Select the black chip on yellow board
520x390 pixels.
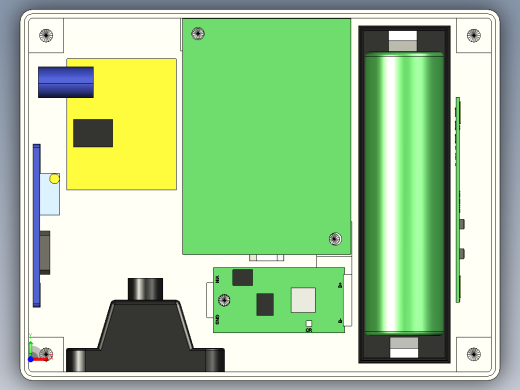[x=93, y=133]
